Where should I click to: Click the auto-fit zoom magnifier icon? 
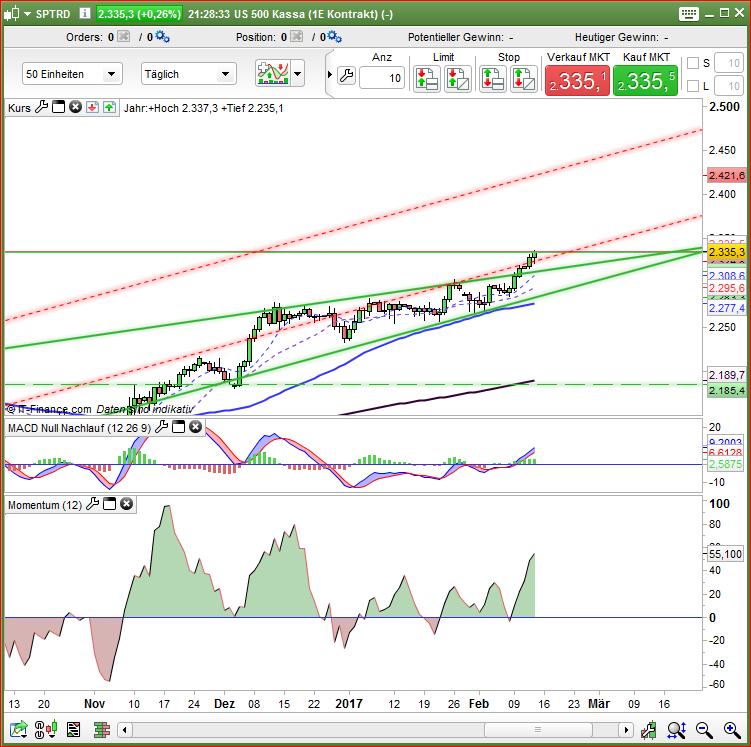point(676,730)
